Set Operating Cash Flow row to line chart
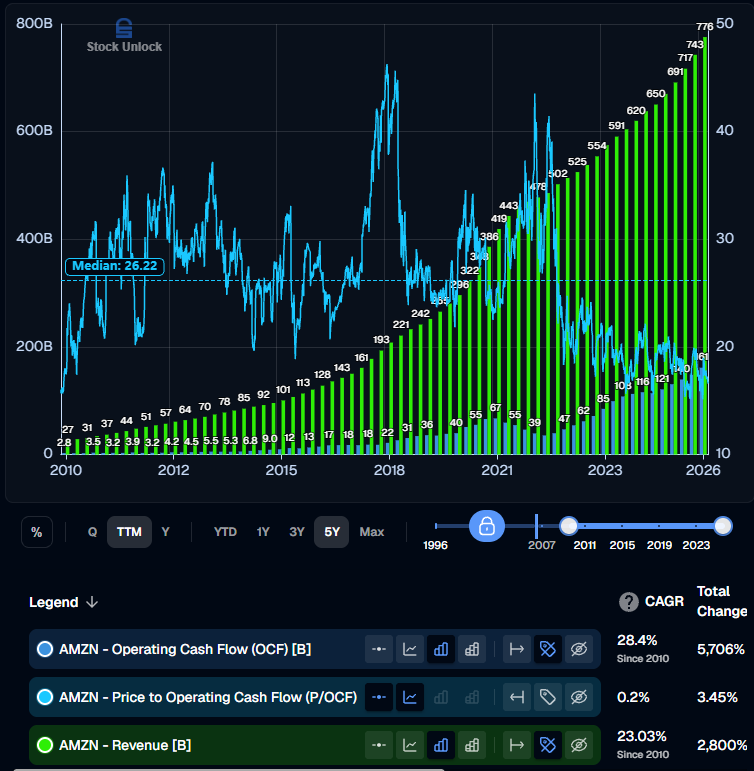 point(410,649)
